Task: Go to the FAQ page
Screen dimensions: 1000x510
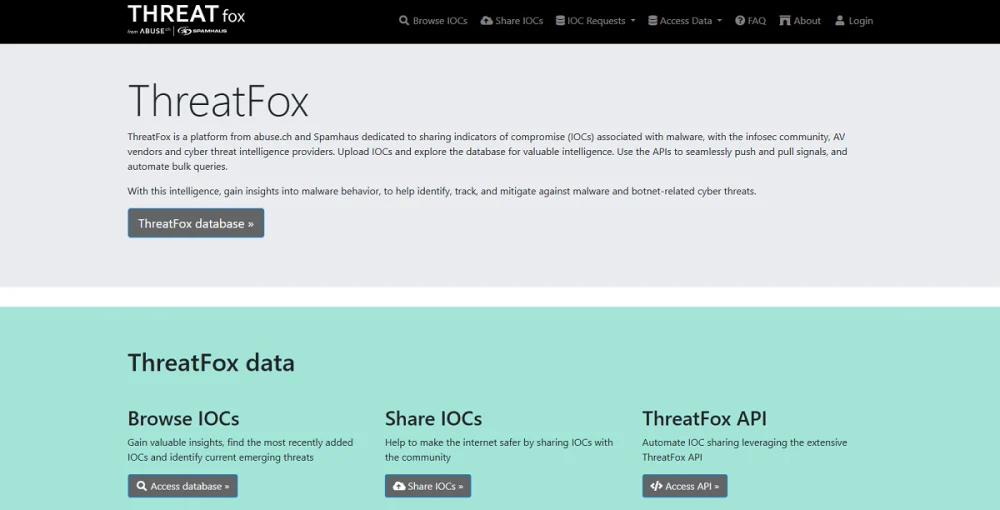Action: click(x=750, y=20)
